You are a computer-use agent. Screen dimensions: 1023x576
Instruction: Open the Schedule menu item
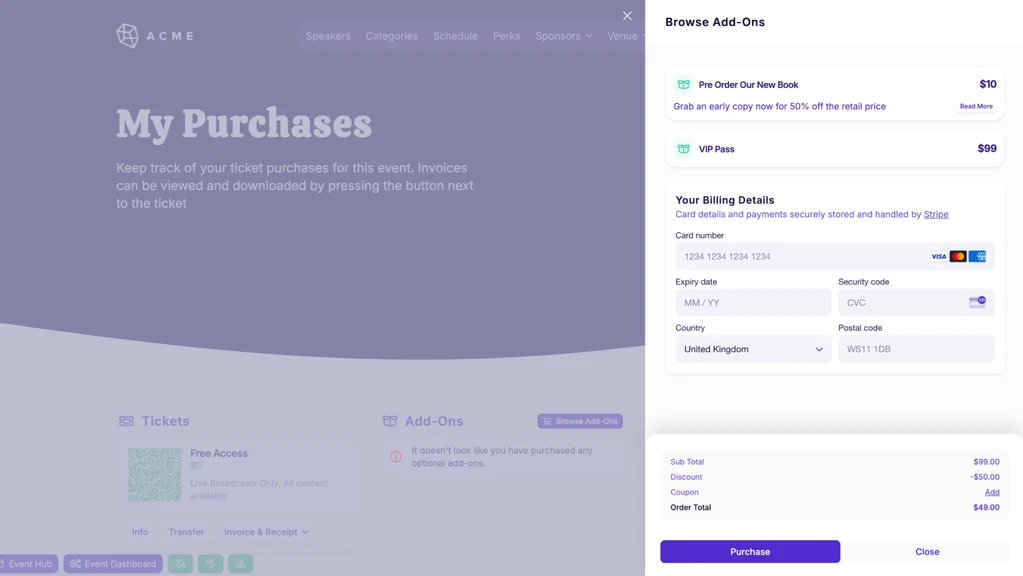455,36
